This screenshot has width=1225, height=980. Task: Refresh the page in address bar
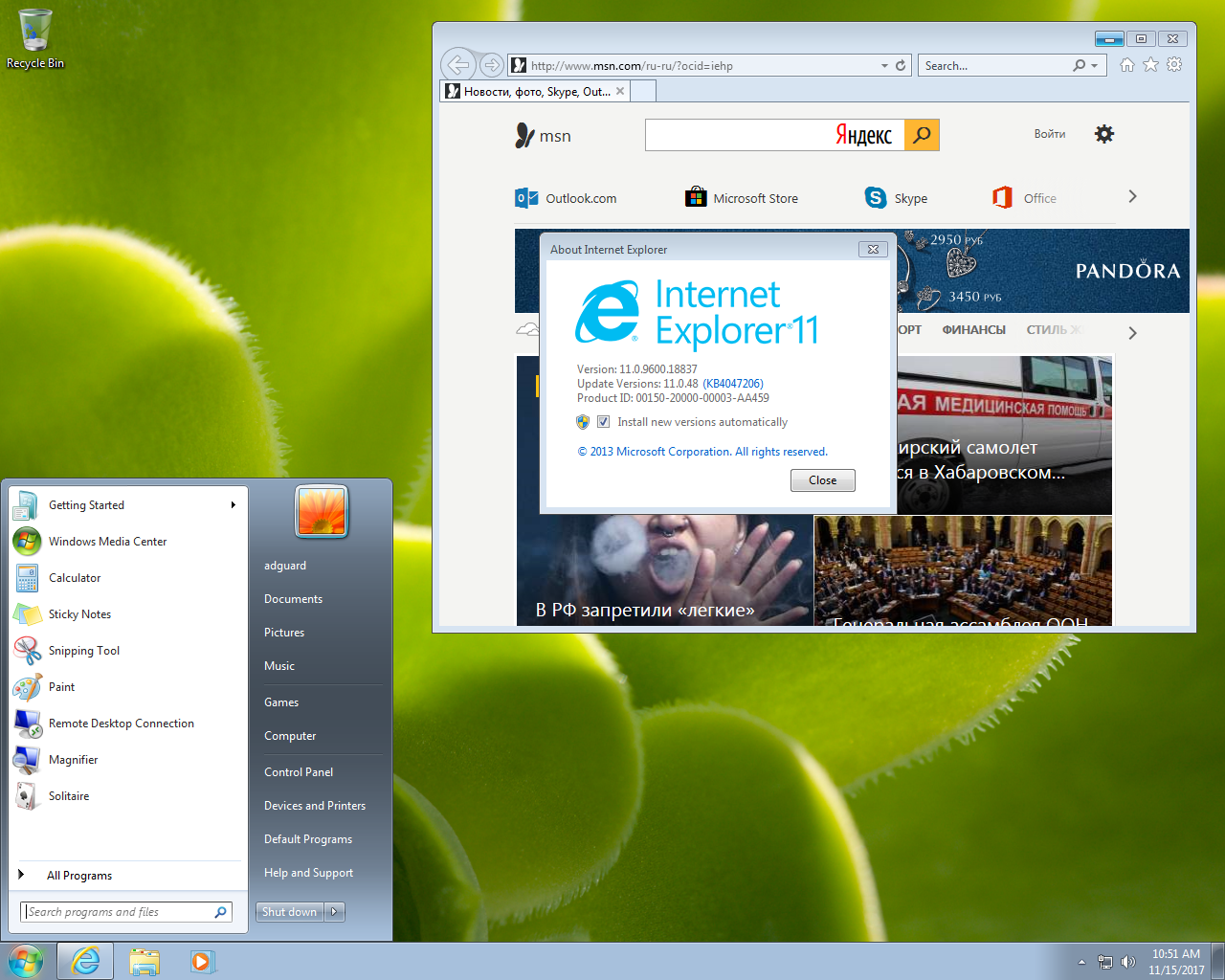click(x=901, y=66)
